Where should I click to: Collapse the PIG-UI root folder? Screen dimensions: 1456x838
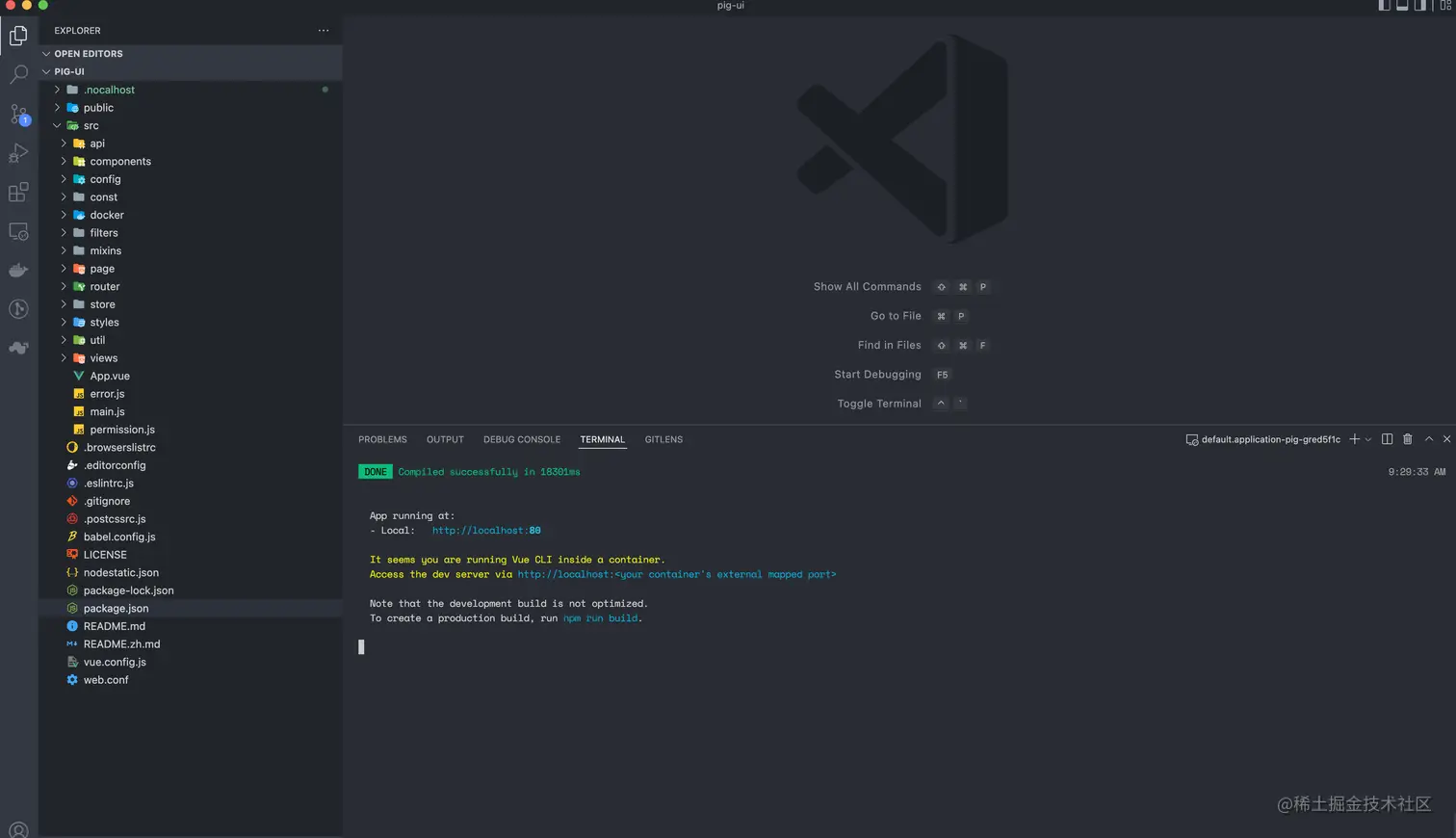tap(191, 71)
